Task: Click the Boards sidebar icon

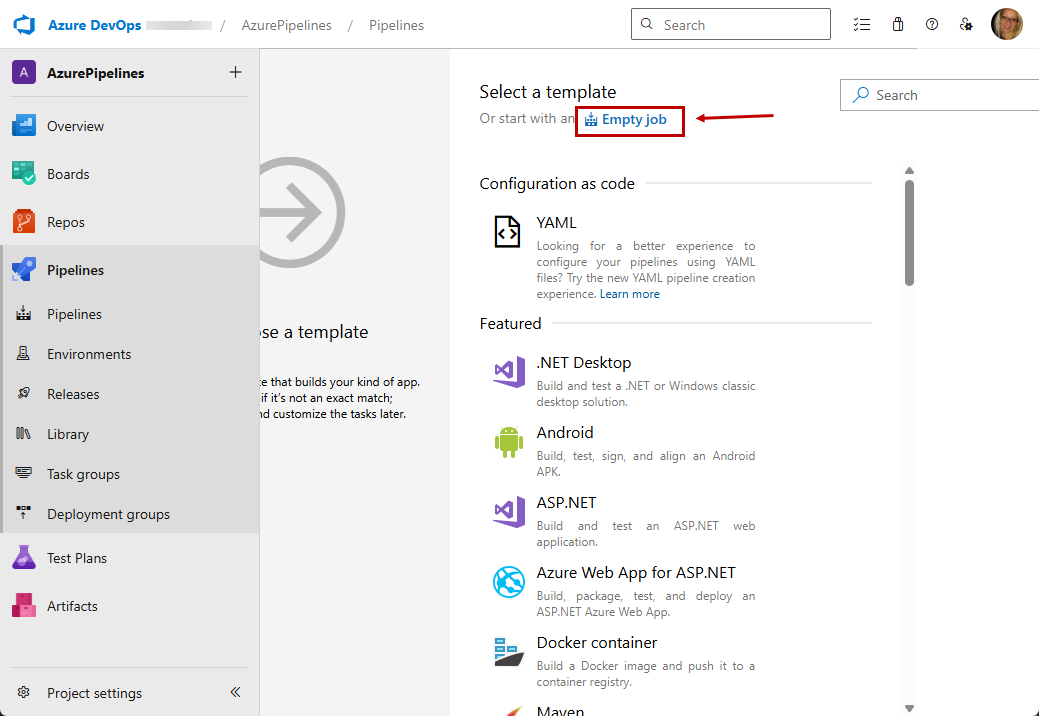Action: pyautogui.click(x=24, y=173)
